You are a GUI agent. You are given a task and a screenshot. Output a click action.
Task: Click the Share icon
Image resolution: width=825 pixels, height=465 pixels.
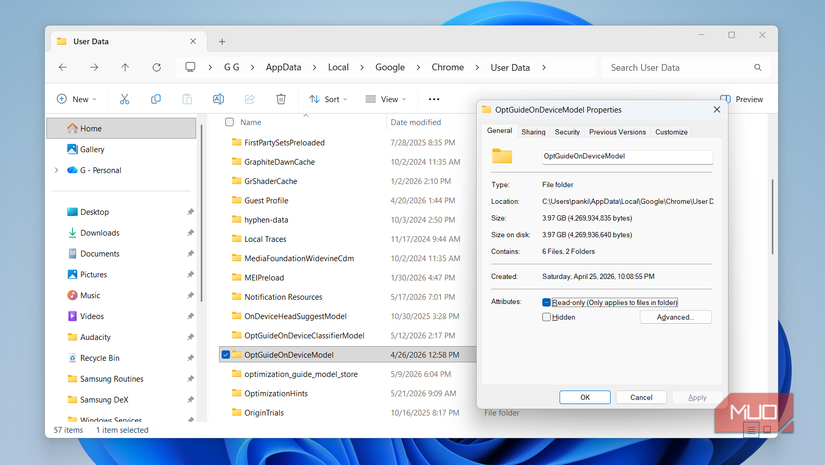coord(250,99)
